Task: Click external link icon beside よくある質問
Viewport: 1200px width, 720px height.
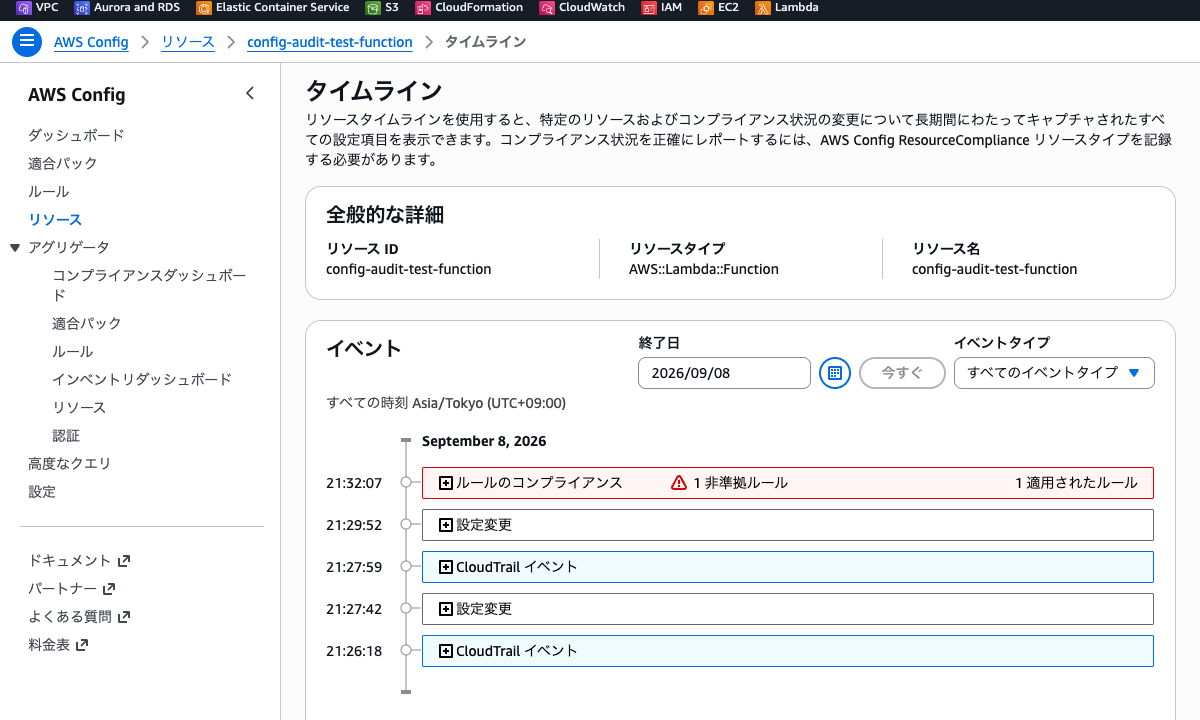Action: point(125,617)
